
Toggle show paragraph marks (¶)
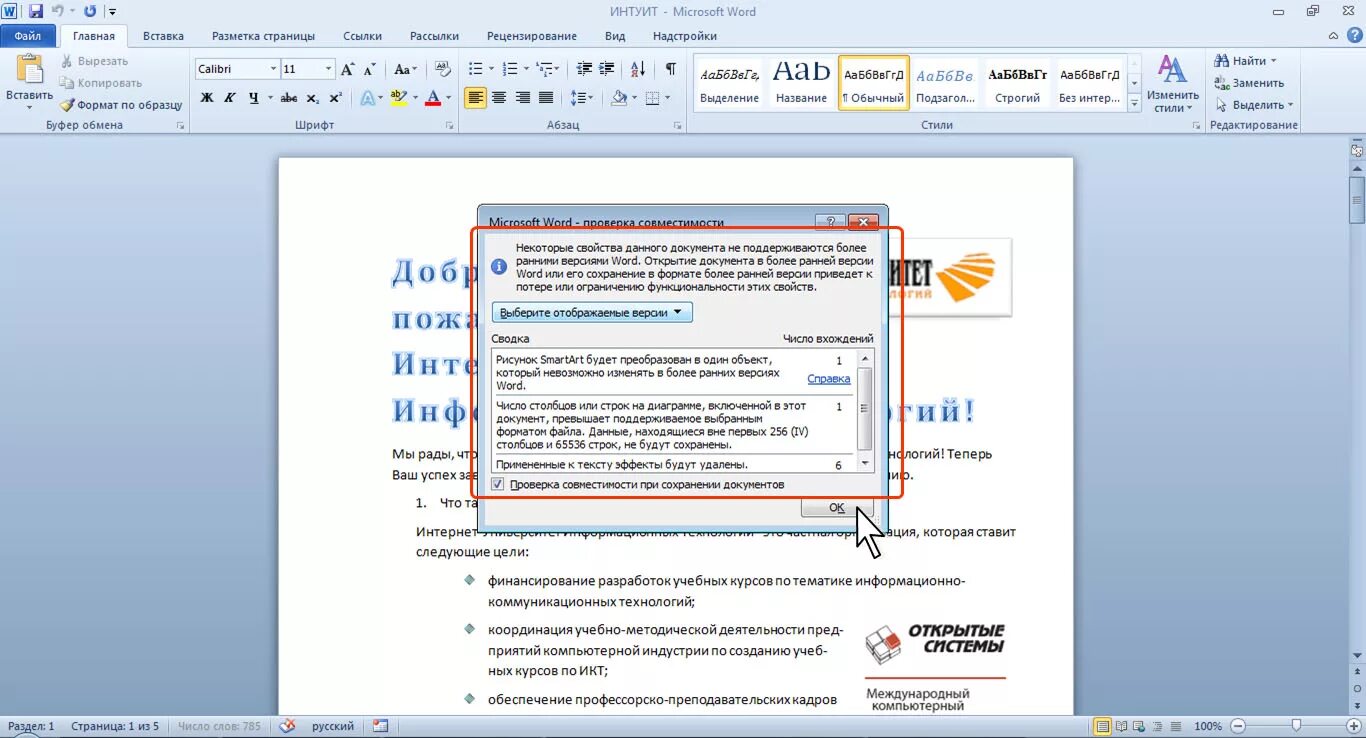(670, 69)
